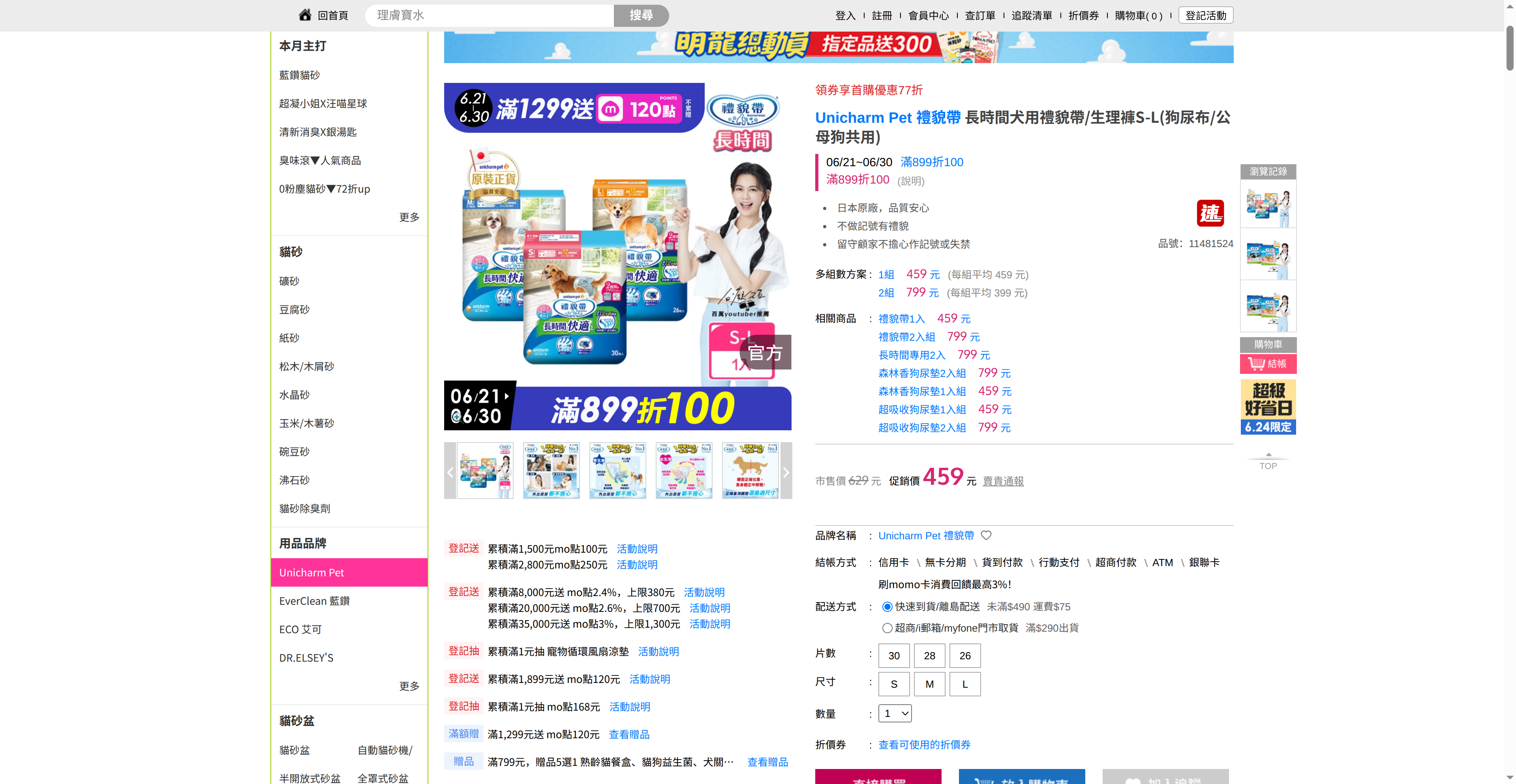Go to the home page via house icon
Screen dimensions: 1516x784
[305, 15]
